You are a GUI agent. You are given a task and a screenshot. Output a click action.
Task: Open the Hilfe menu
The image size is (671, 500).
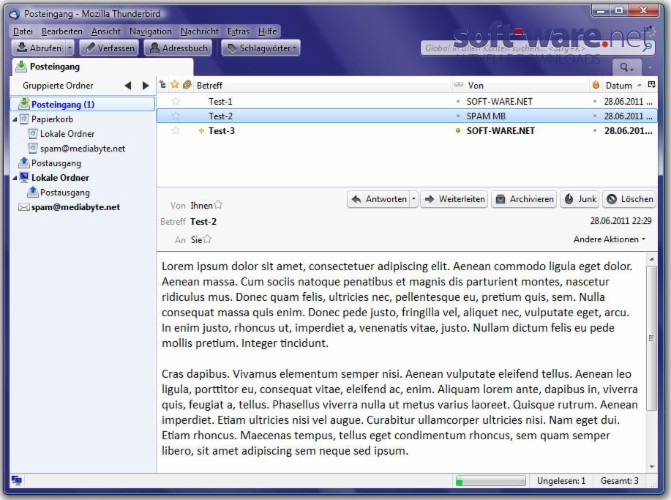coord(267,31)
